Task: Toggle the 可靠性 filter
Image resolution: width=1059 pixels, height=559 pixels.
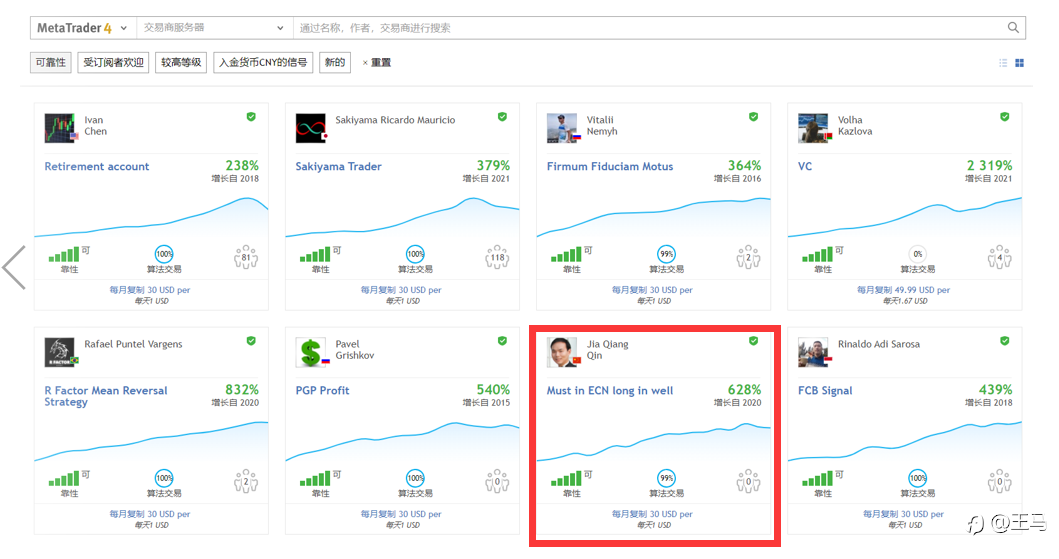Action: tap(51, 62)
